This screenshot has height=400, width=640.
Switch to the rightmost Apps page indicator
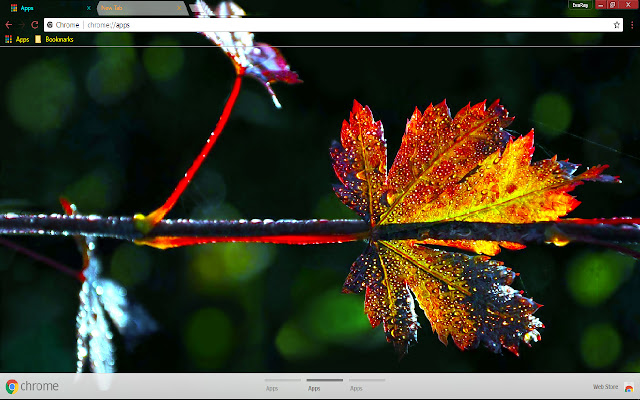(367, 385)
